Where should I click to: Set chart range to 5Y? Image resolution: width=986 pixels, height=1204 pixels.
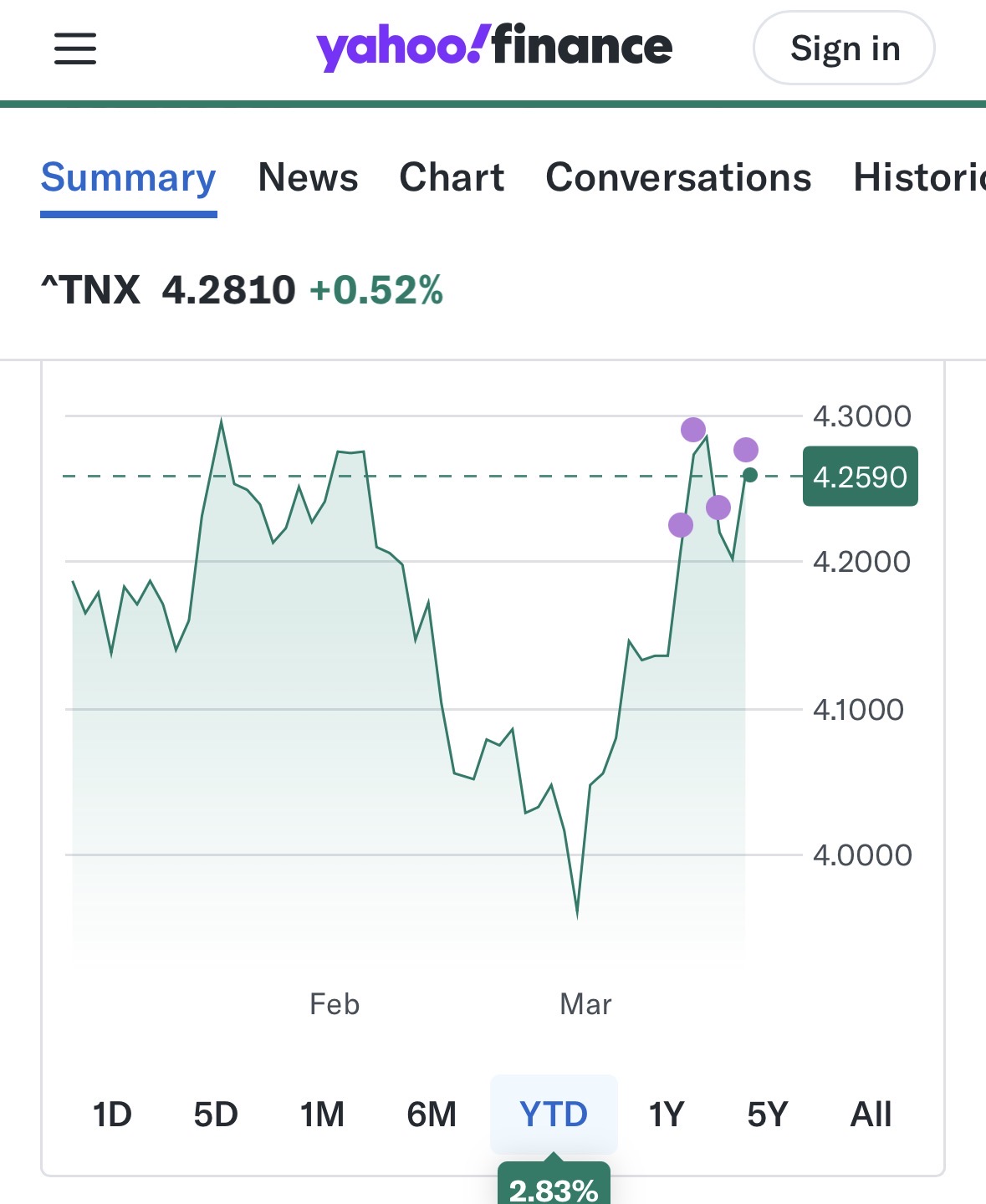pyautogui.click(x=768, y=1115)
